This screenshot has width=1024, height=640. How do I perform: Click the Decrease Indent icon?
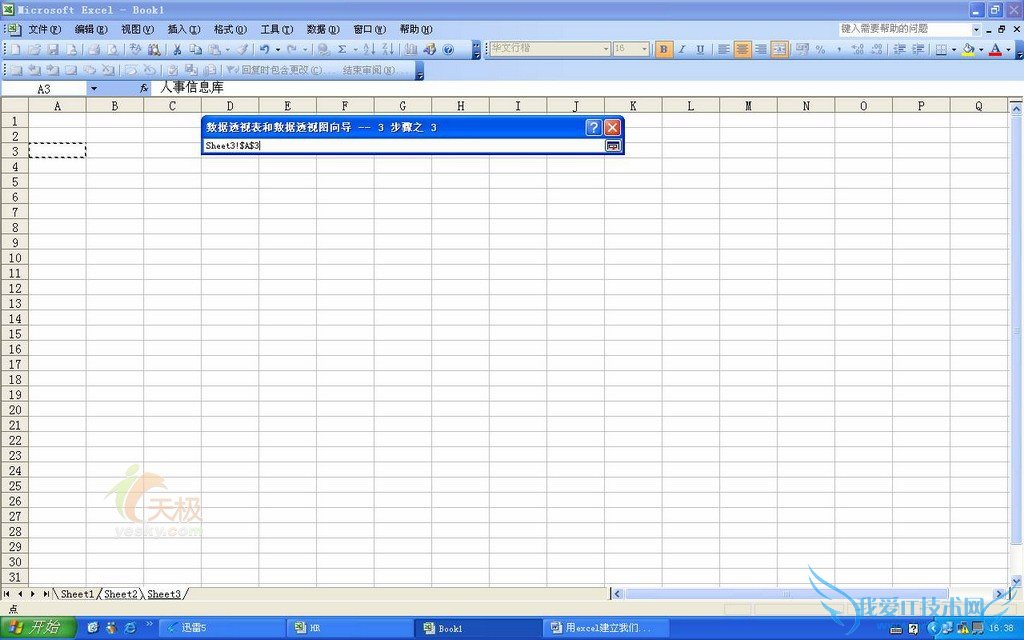(900, 50)
